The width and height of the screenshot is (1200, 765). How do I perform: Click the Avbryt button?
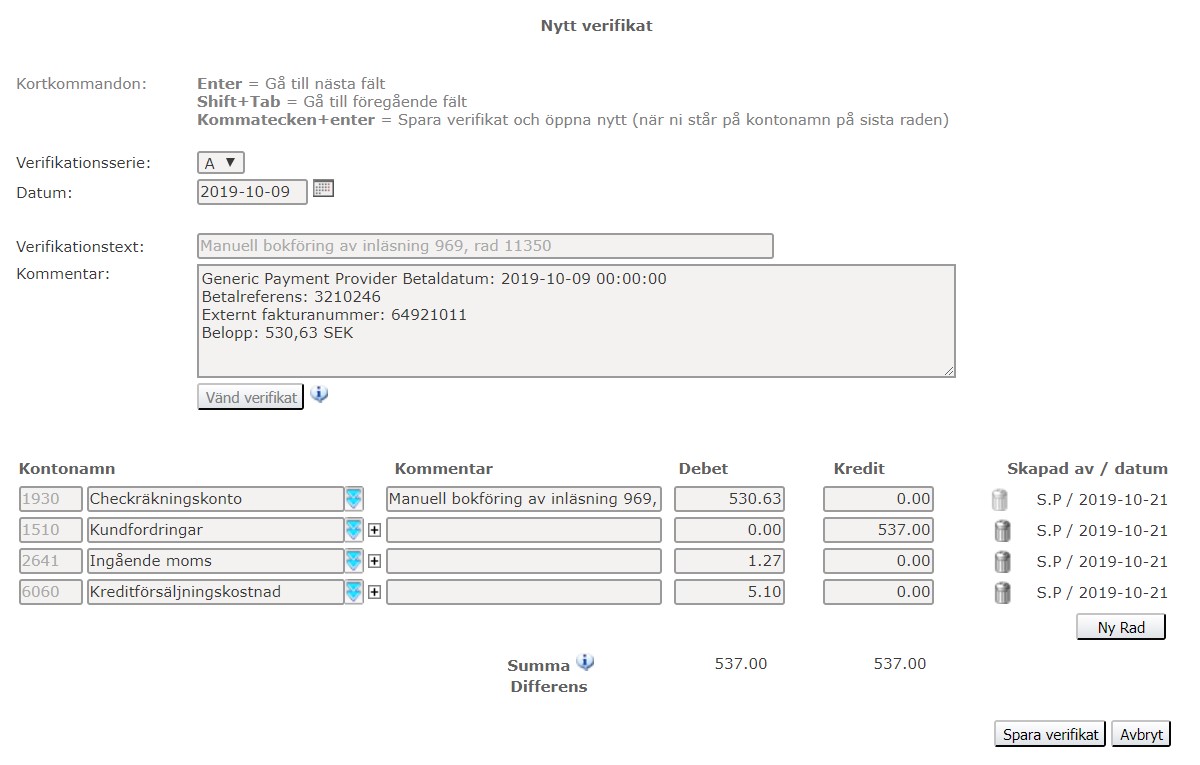click(1140, 734)
